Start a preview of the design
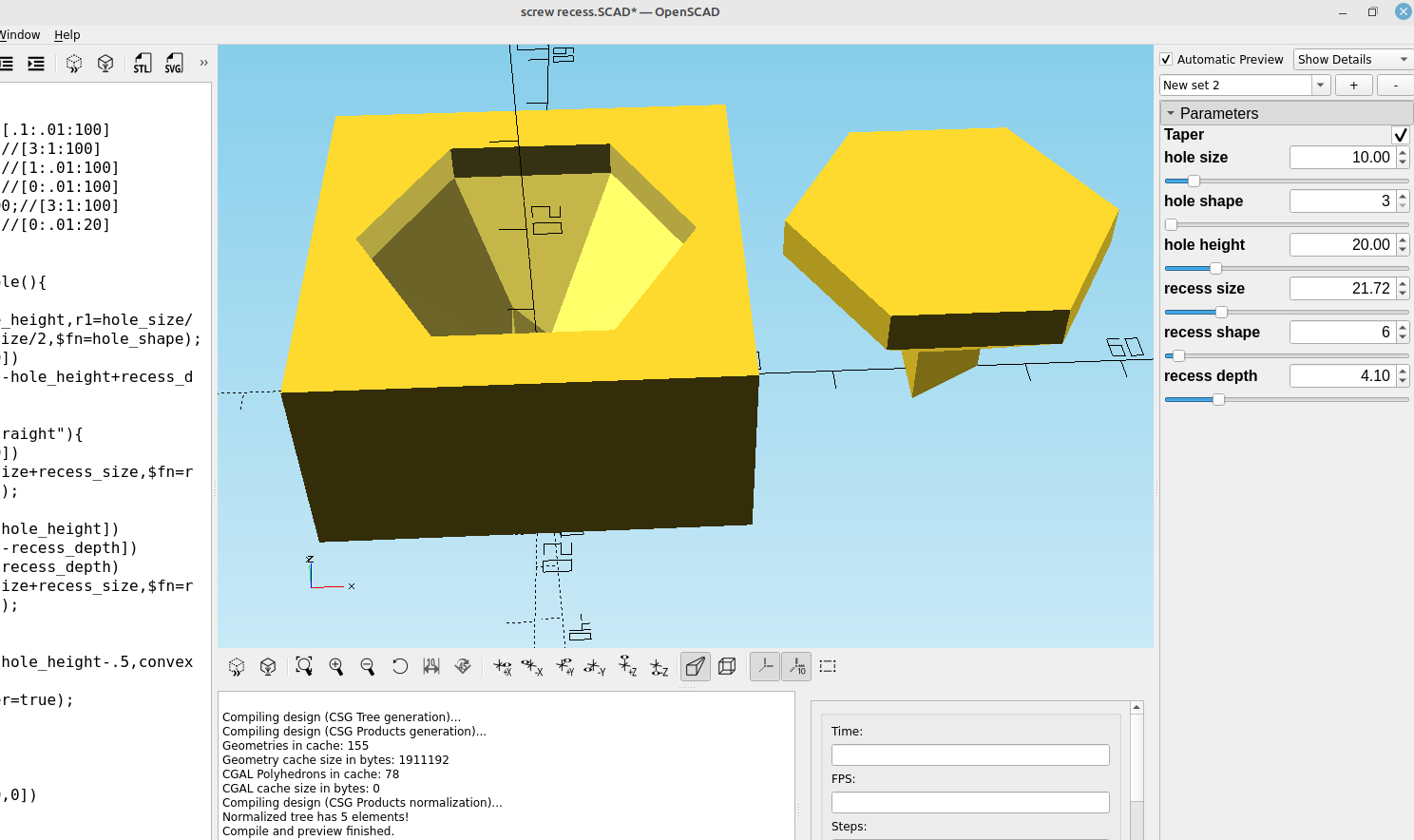Viewport: 1414px width, 840px height. click(x=73, y=63)
